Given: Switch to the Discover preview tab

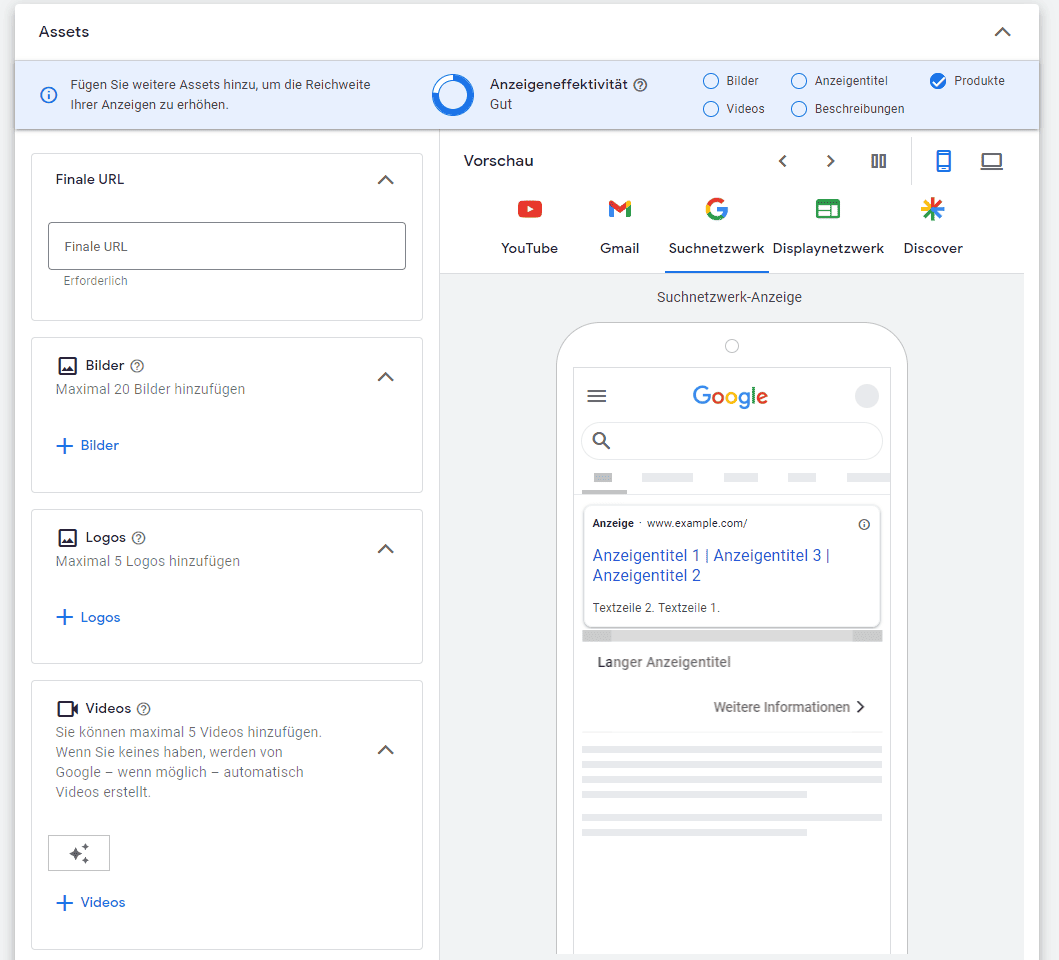Looking at the screenshot, I should coord(933,227).
